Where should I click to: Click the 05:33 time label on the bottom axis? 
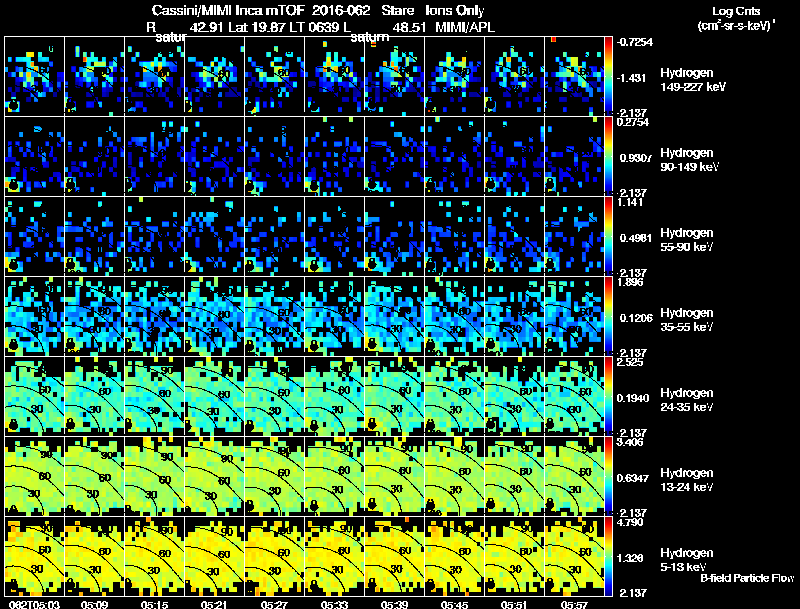coord(334,604)
